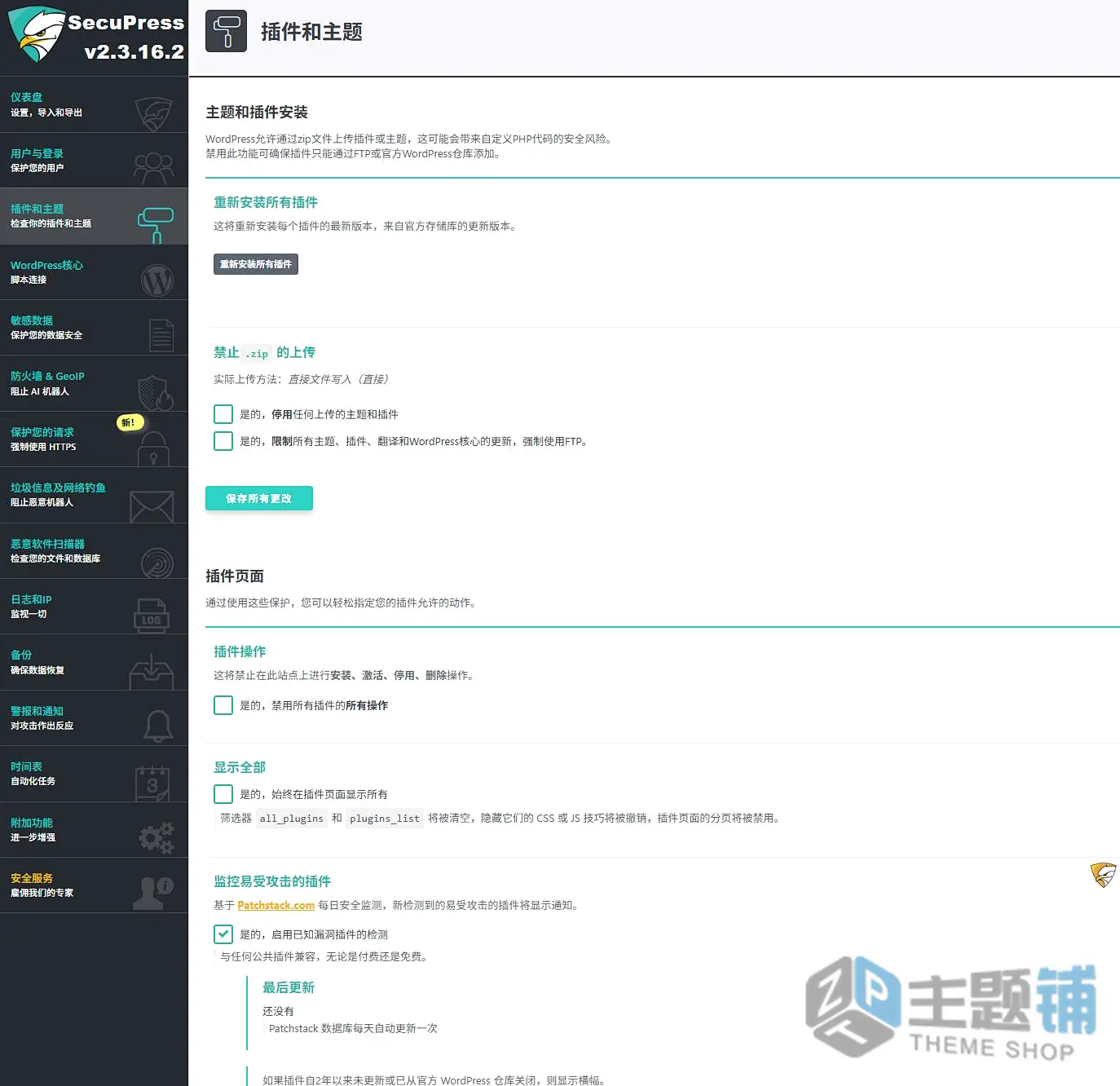Screen dimensions: 1120x1086
Task: Click the security services expert icon
Action: 153,894
